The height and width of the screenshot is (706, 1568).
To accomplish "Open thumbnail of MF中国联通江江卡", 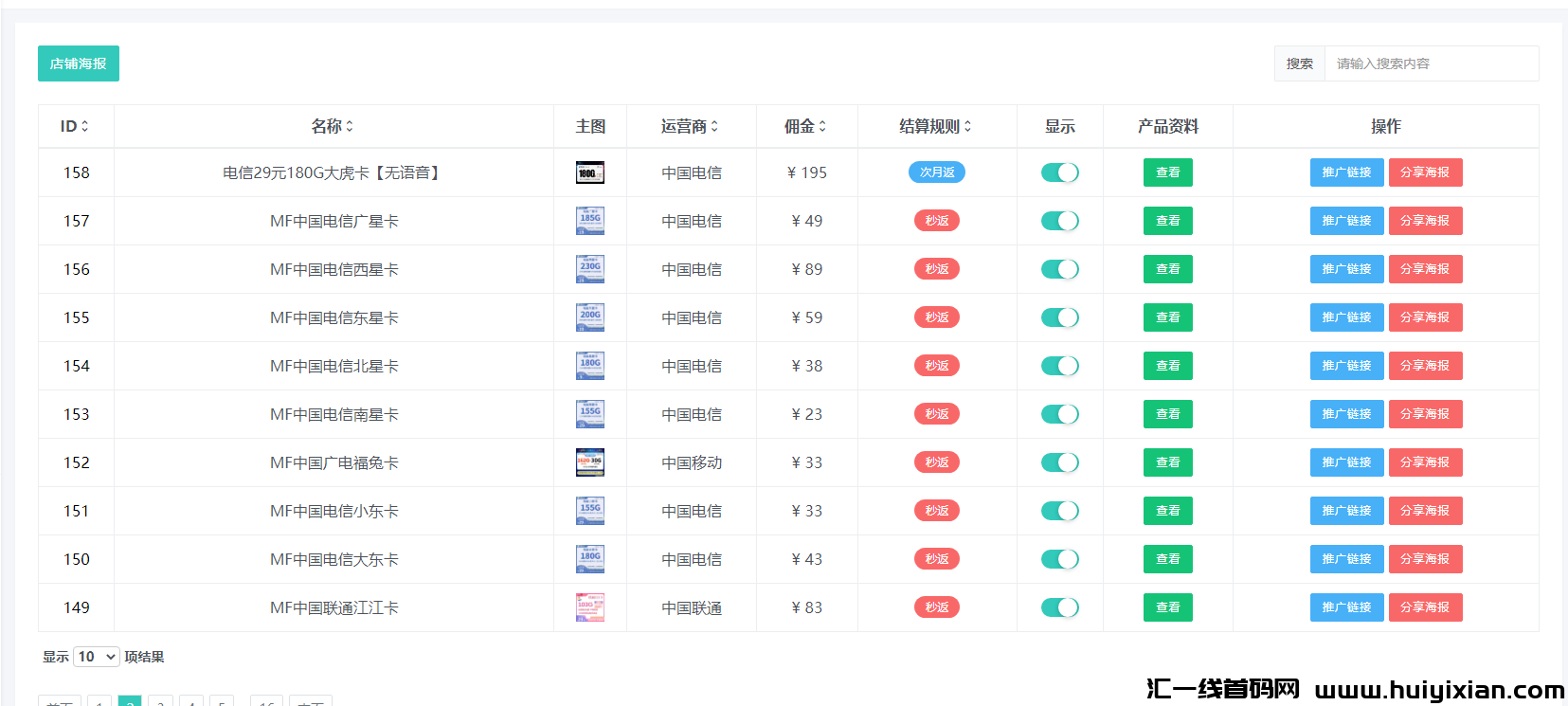I will click(x=589, y=607).
